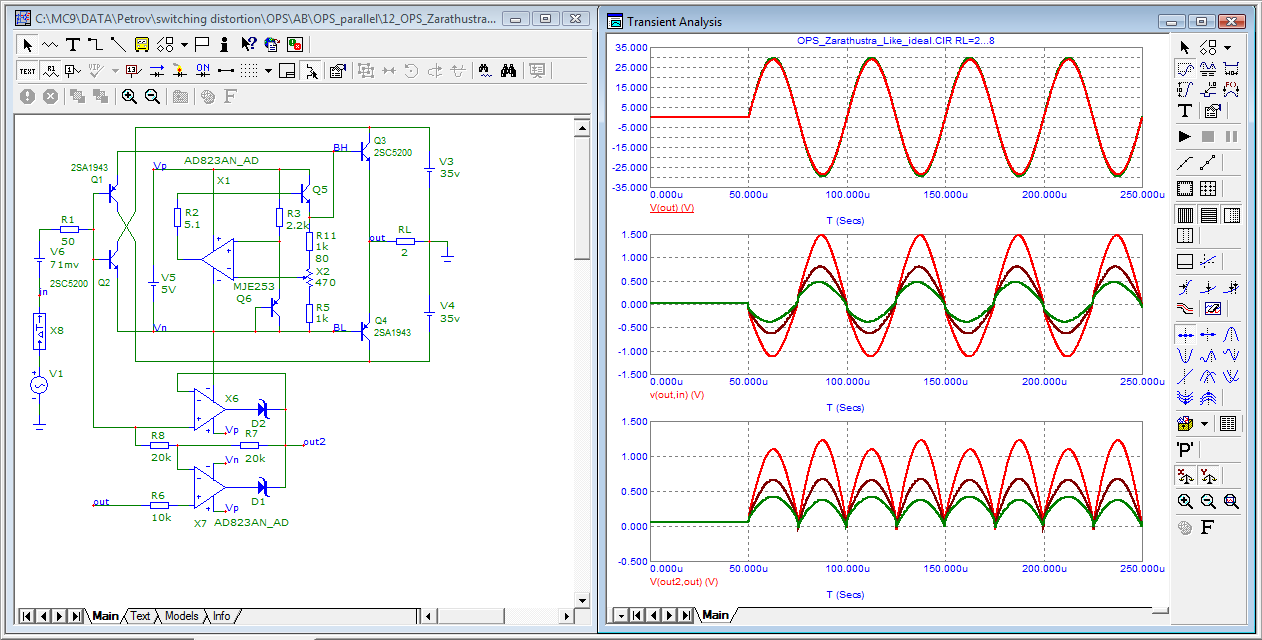
Task: Click the Stop analysis button
Action: point(1208,135)
